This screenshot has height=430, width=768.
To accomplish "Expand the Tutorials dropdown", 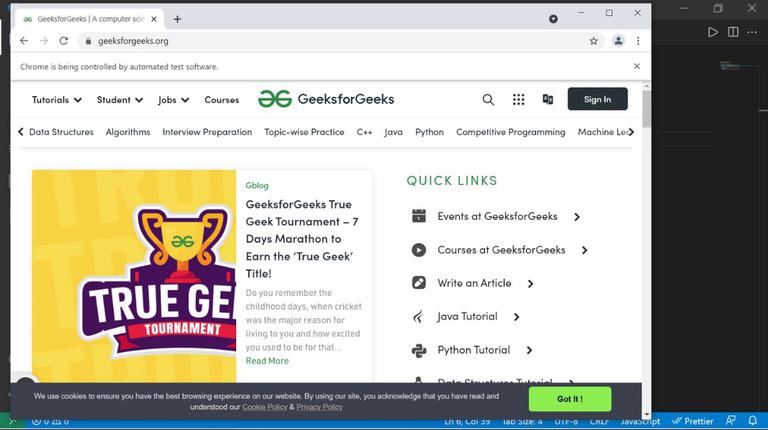I will point(57,100).
